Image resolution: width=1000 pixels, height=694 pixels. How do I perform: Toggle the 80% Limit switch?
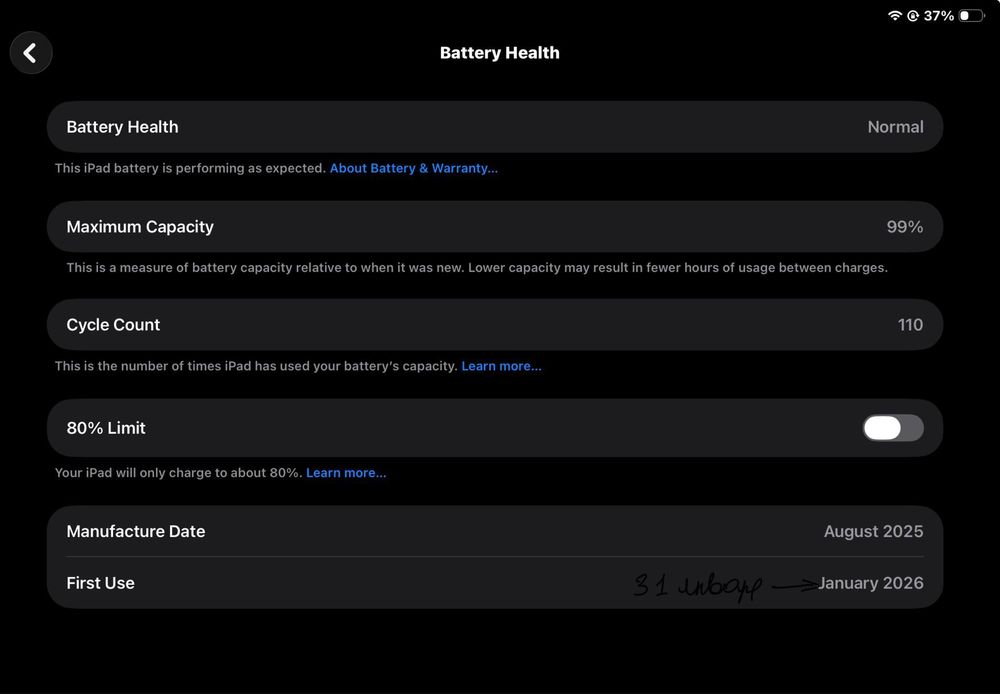(x=893, y=428)
